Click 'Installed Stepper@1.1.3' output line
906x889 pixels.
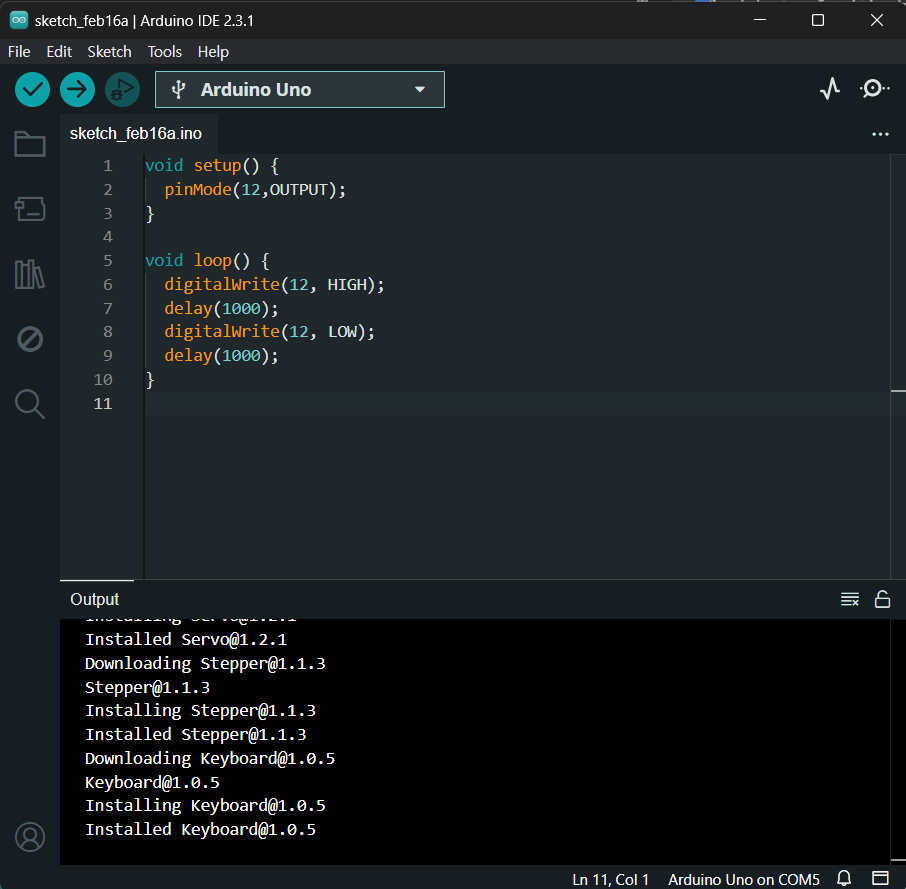[196, 735]
